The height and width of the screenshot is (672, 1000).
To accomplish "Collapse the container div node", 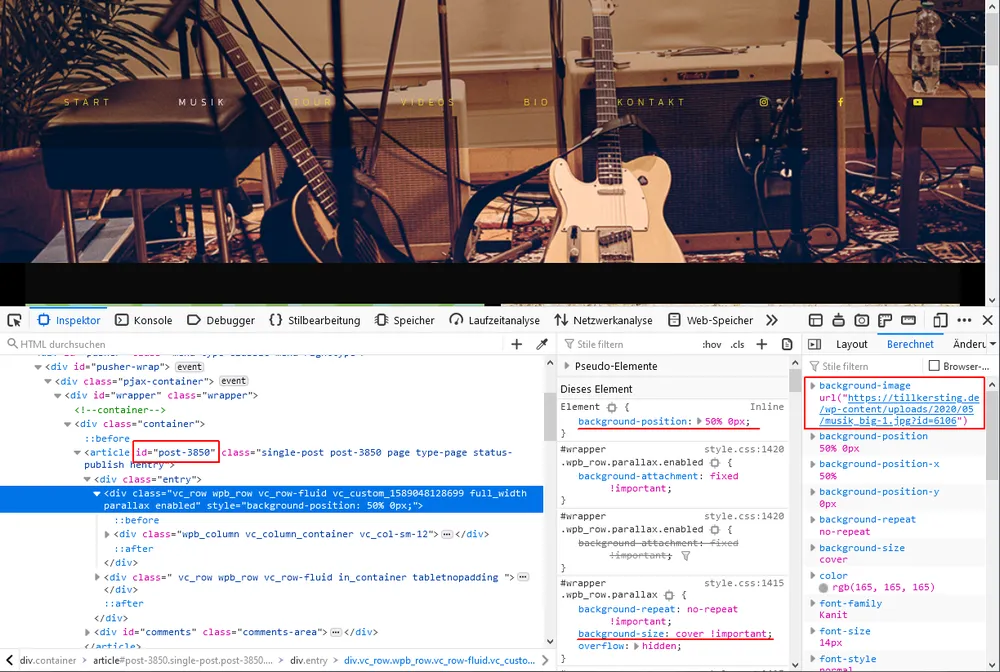I will 68,424.
